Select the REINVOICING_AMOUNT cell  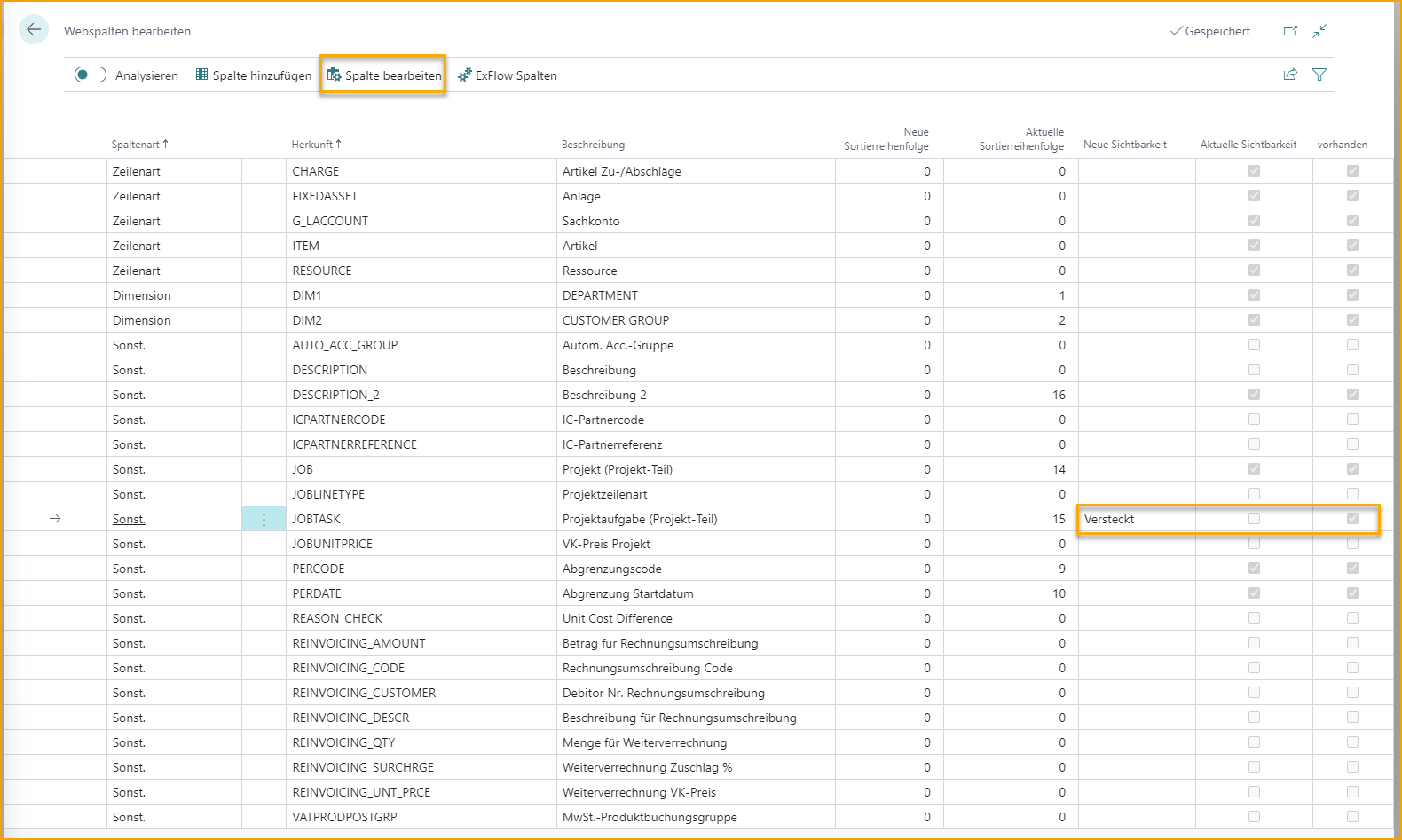pos(421,643)
